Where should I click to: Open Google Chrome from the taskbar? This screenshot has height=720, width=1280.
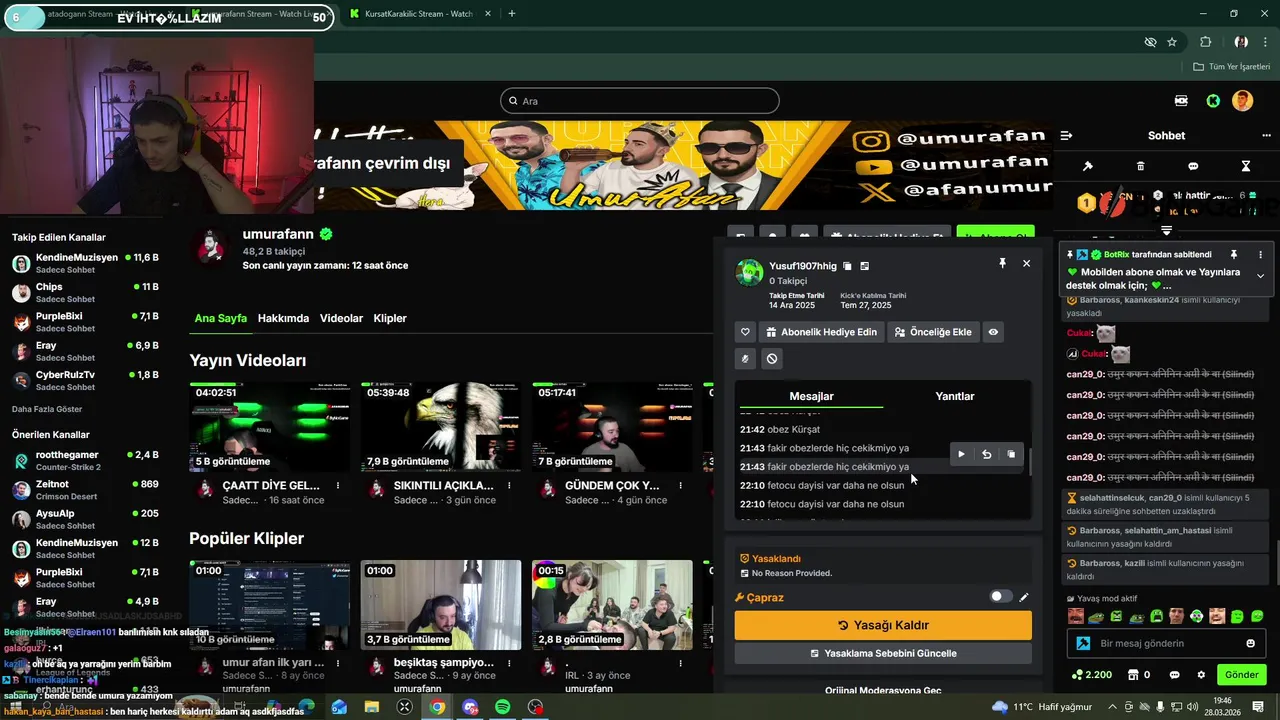pyautogui.click(x=437, y=707)
